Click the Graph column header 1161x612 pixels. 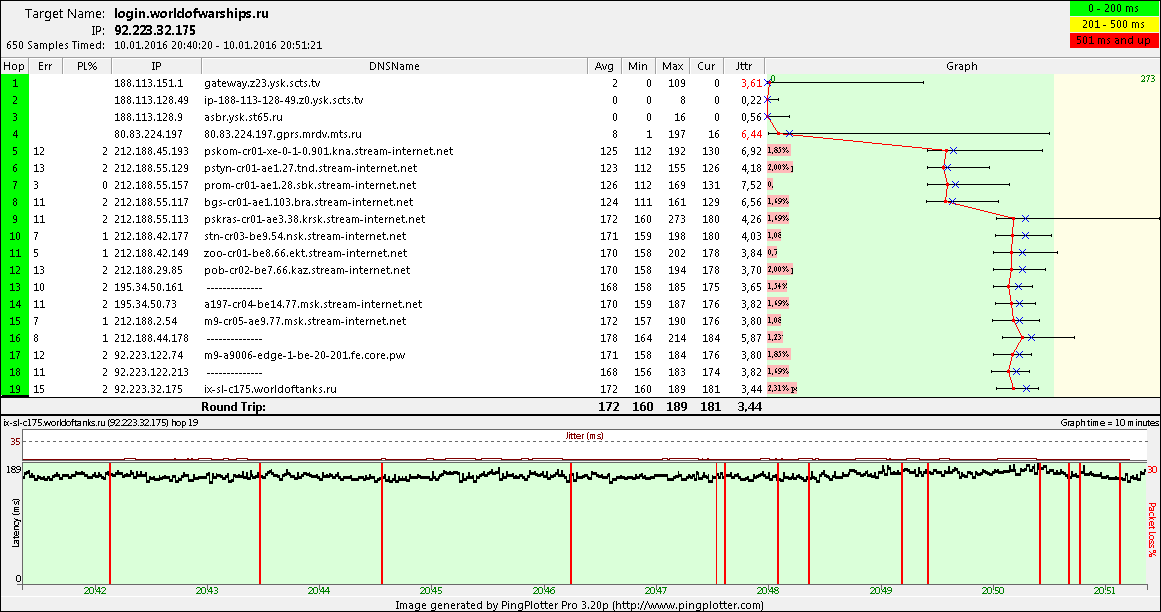pyautogui.click(x=962, y=66)
